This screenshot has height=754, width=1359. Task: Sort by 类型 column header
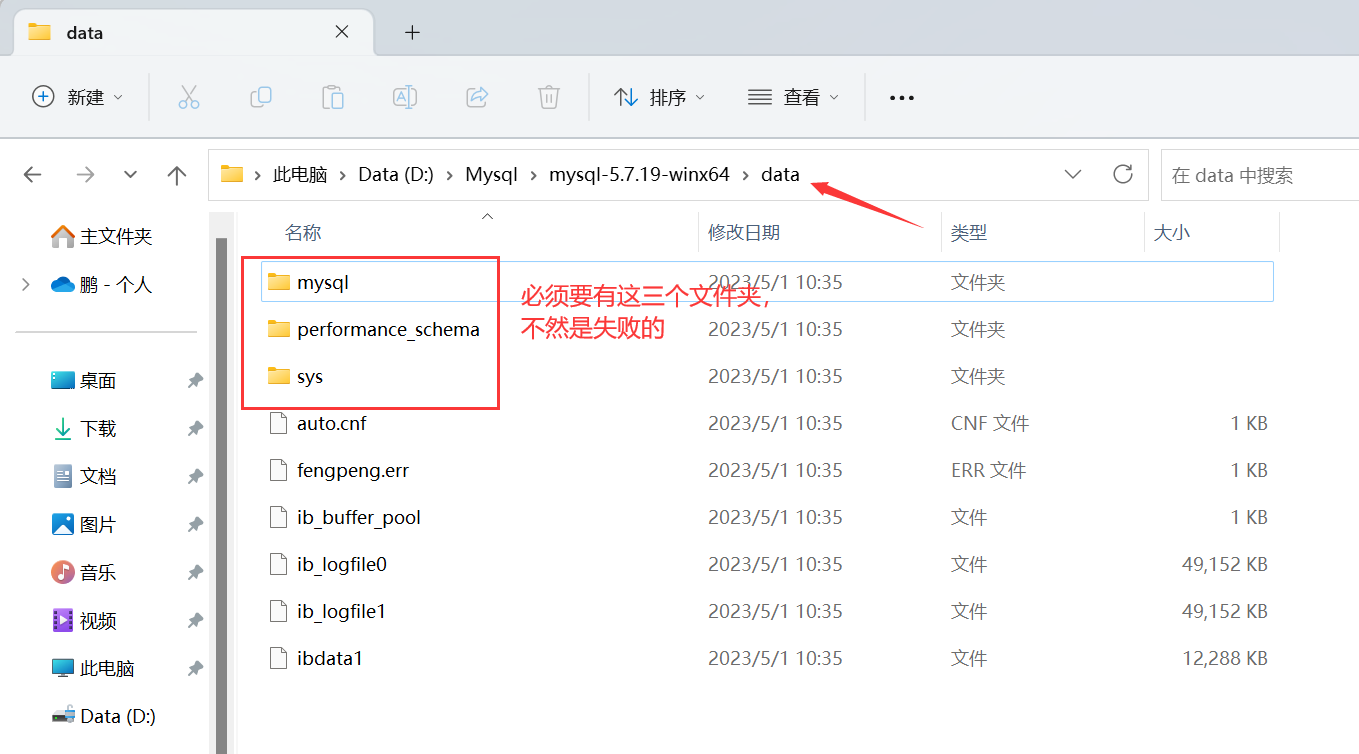point(969,233)
